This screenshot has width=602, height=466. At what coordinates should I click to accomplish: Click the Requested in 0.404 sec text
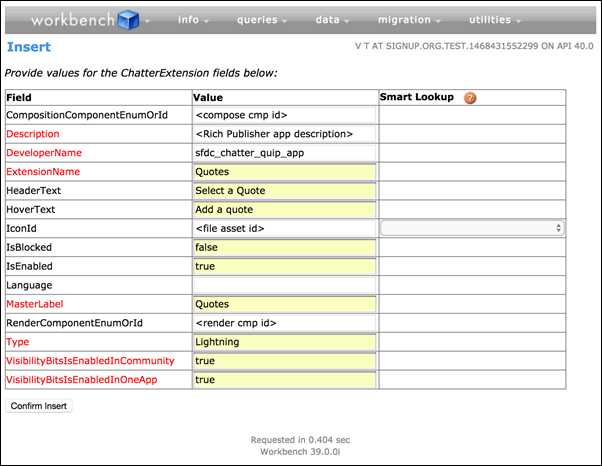coord(300,440)
